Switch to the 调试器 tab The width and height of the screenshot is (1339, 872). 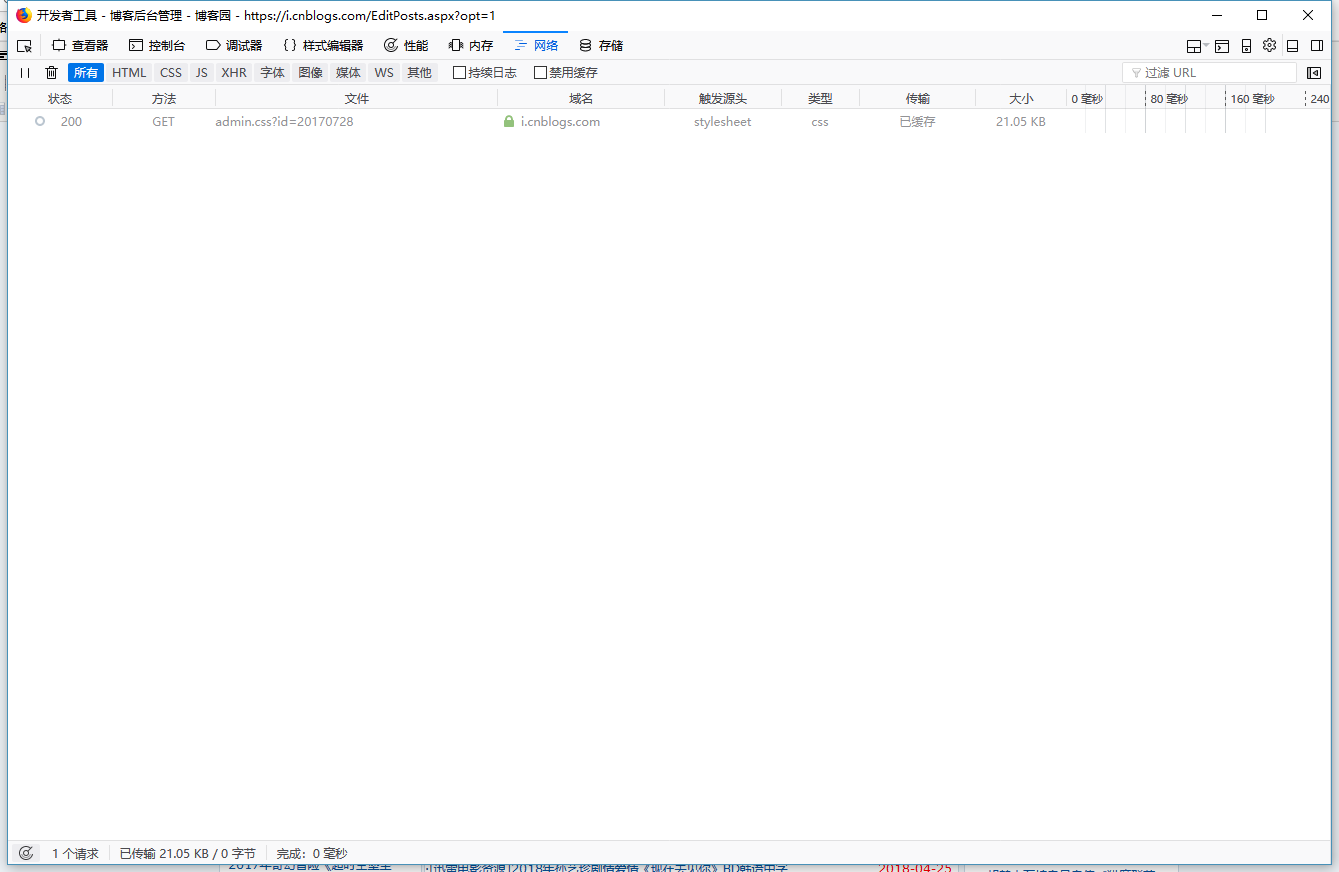[x=234, y=46]
